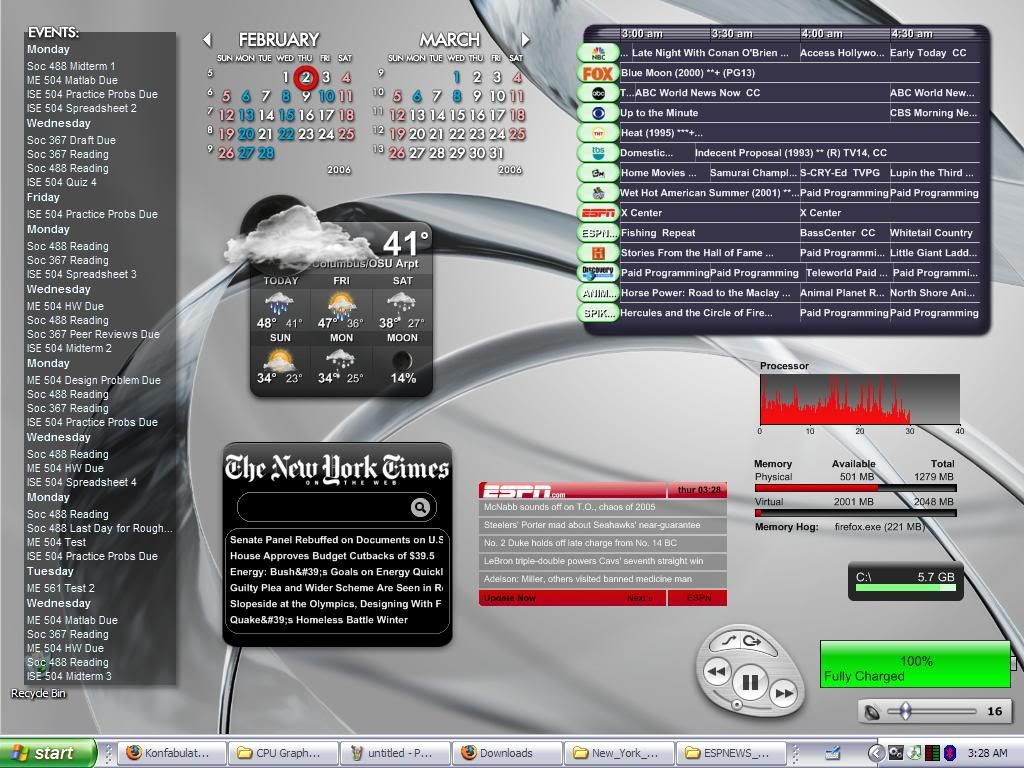Go to previous month with left calendar arrow
Screen dimensions: 1024x768
pos(207,40)
